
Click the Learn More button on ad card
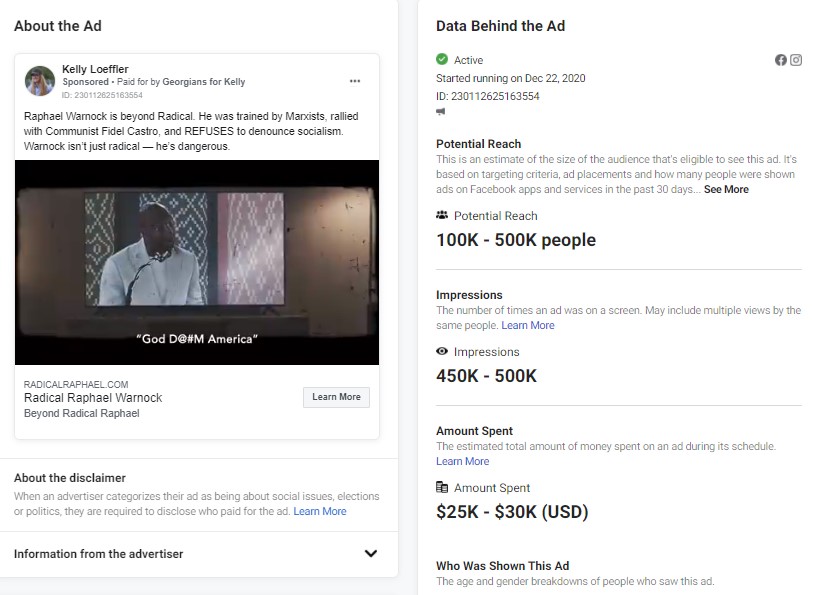[337, 397]
